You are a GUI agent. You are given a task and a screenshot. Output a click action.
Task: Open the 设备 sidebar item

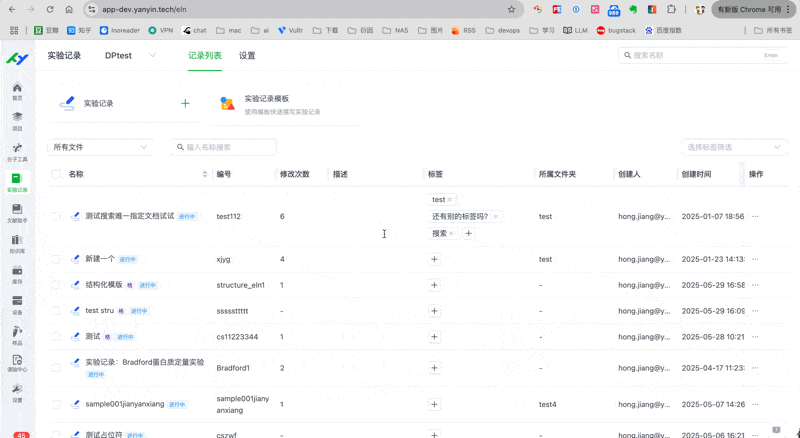pyautogui.click(x=17, y=305)
